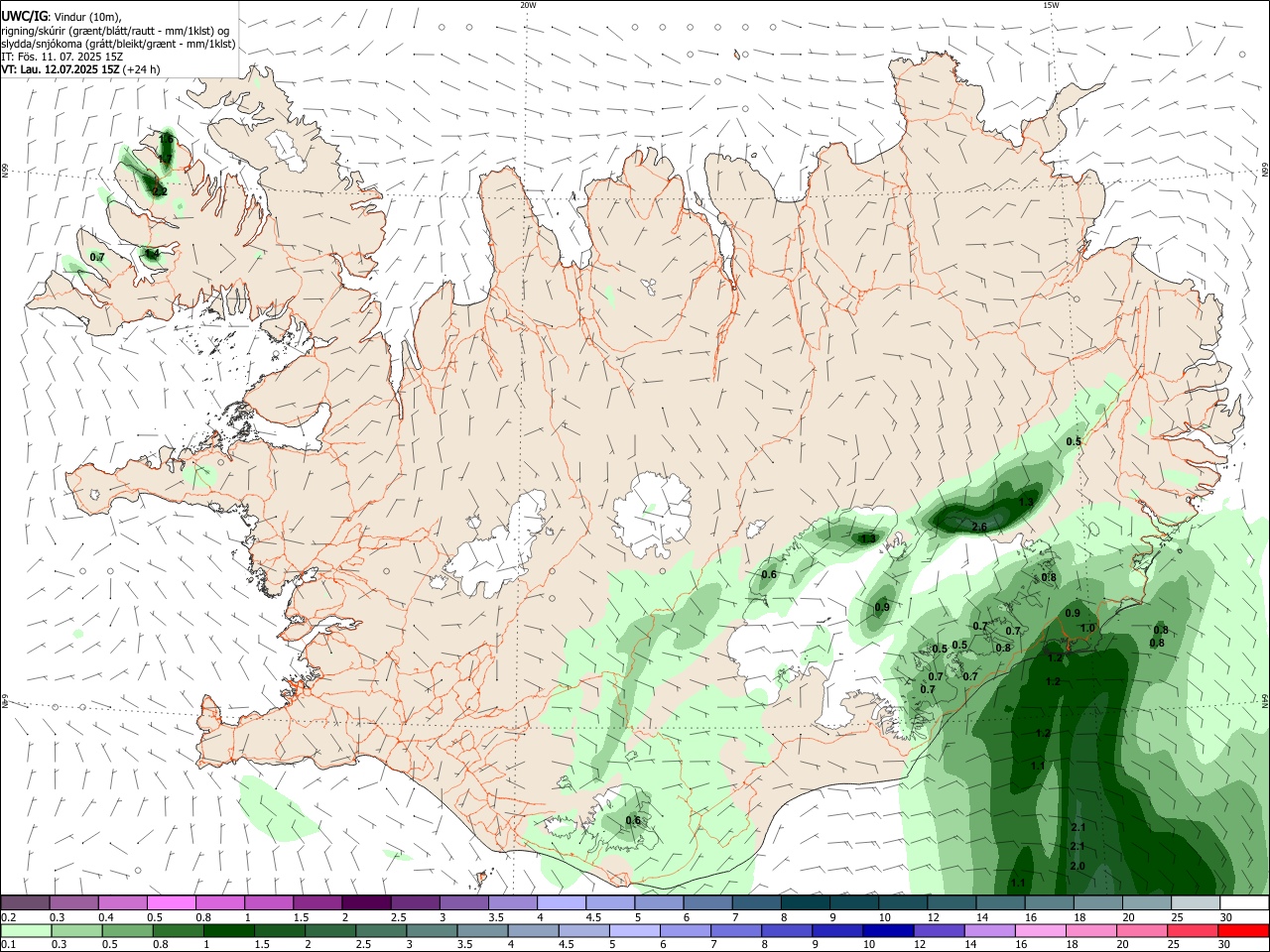The width and height of the screenshot is (1270, 952).
Task: Click the 'slydda/snjókoma' legend description line
Action: tap(118, 44)
